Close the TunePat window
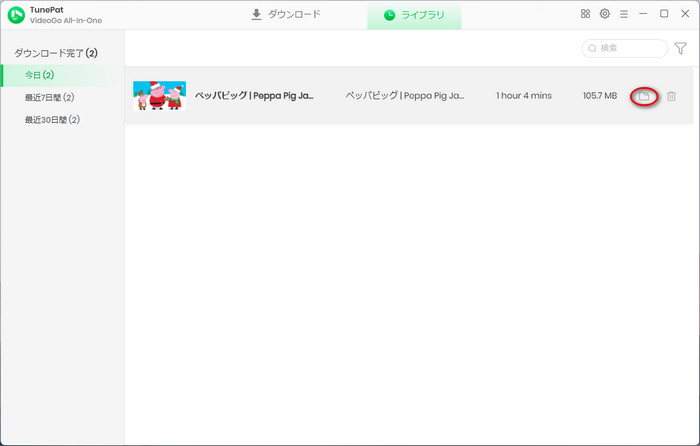The height and width of the screenshot is (446, 700). [685, 14]
